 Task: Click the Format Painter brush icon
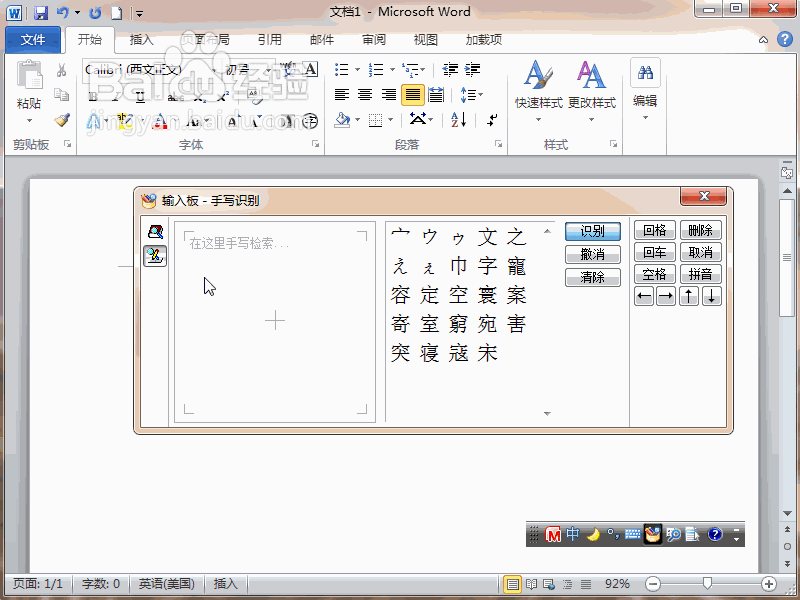(x=62, y=120)
